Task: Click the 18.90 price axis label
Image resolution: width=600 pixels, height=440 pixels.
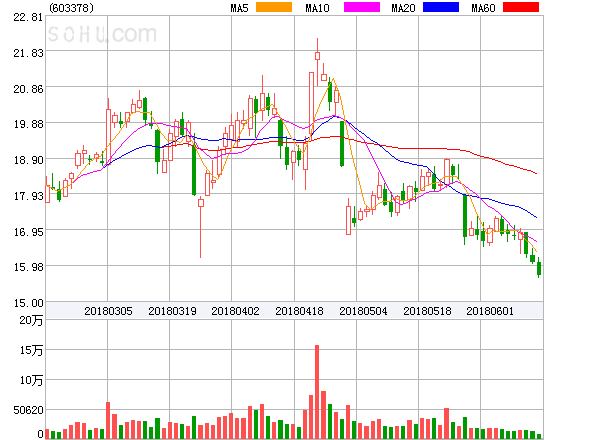Action: point(28,160)
